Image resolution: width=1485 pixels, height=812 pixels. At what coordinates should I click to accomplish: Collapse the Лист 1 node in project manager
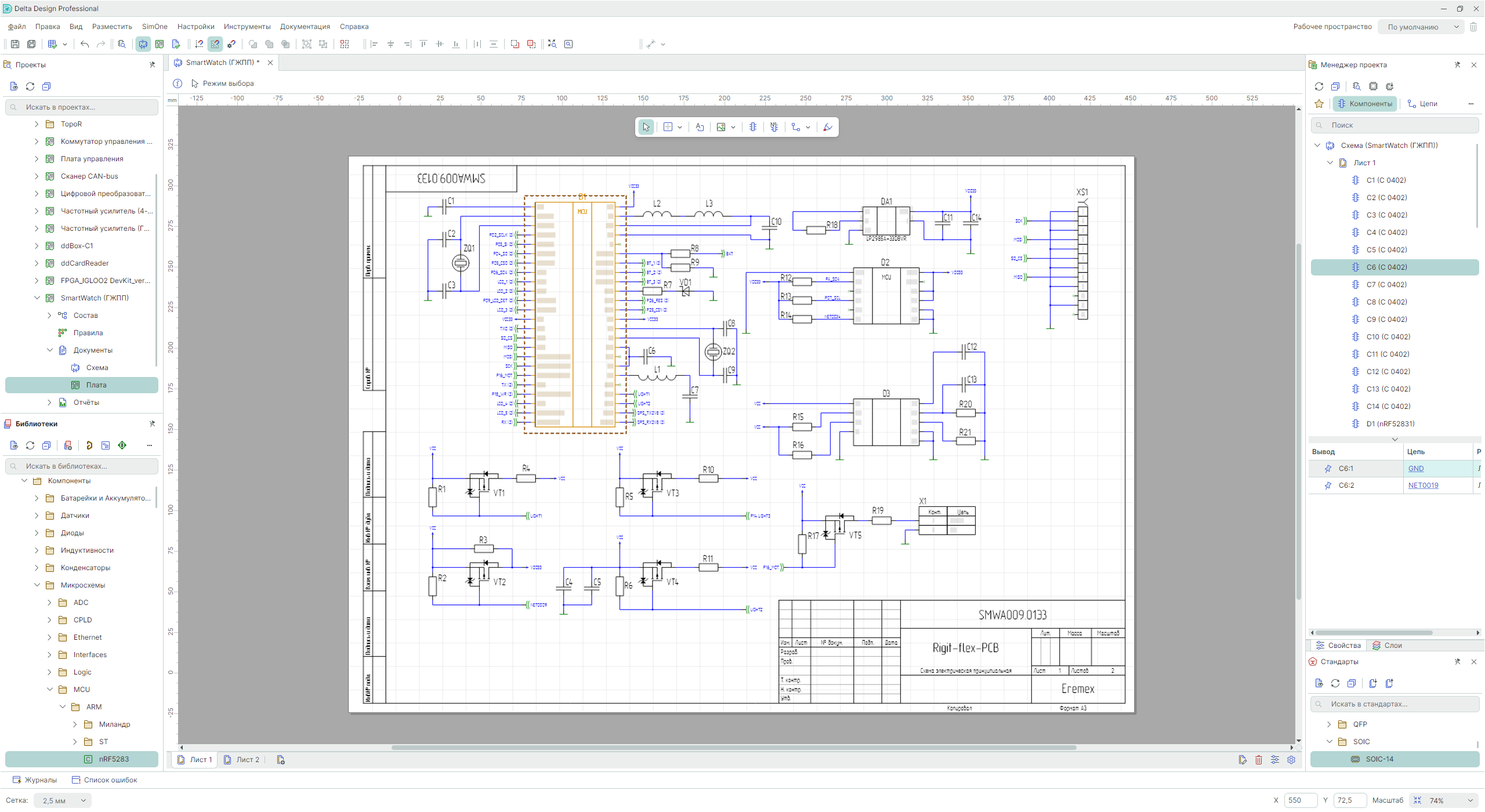point(1330,163)
